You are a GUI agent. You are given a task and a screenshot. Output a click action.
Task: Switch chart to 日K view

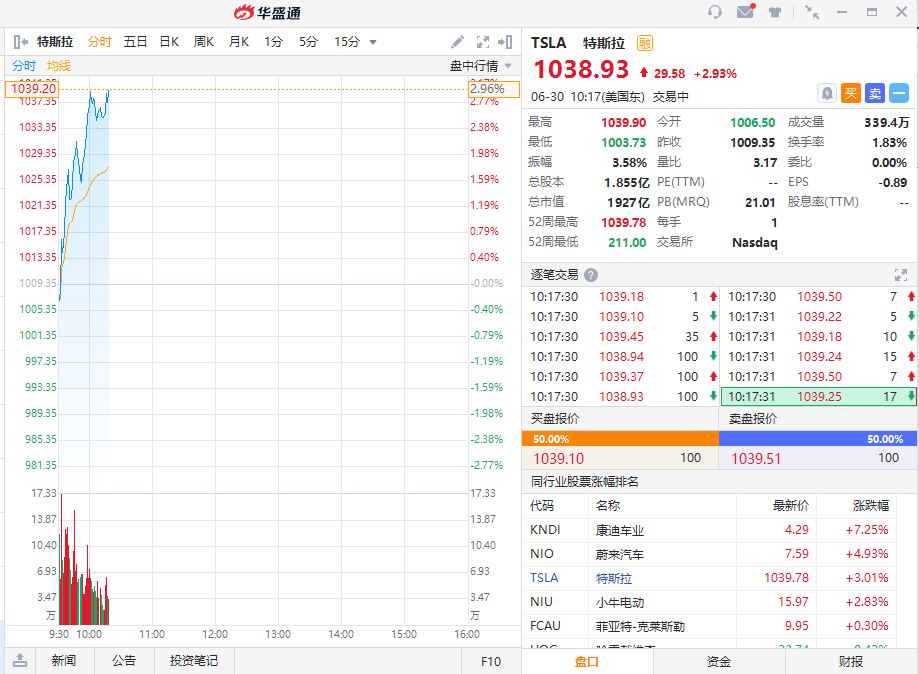(169, 42)
